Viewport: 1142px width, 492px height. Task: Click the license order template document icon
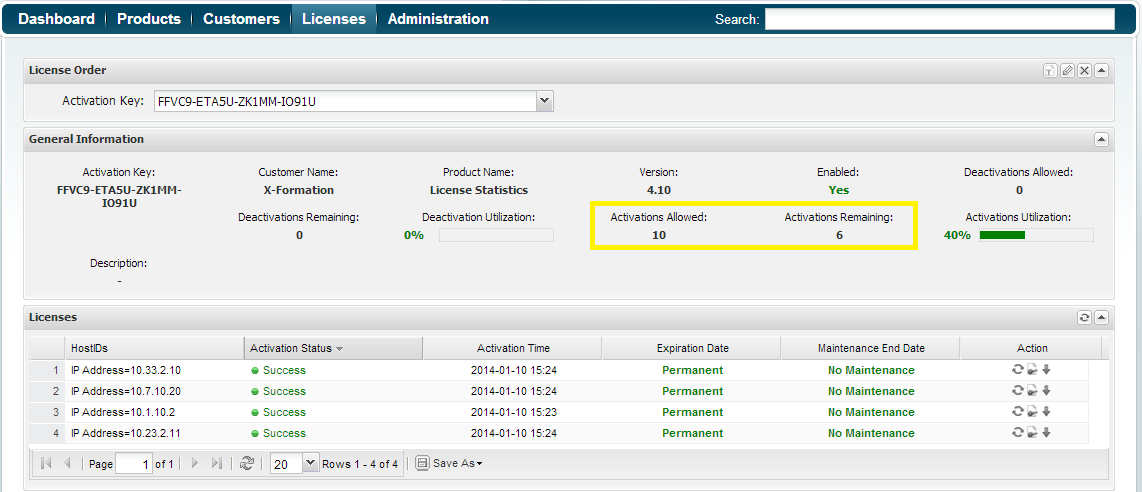(x=1050, y=71)
